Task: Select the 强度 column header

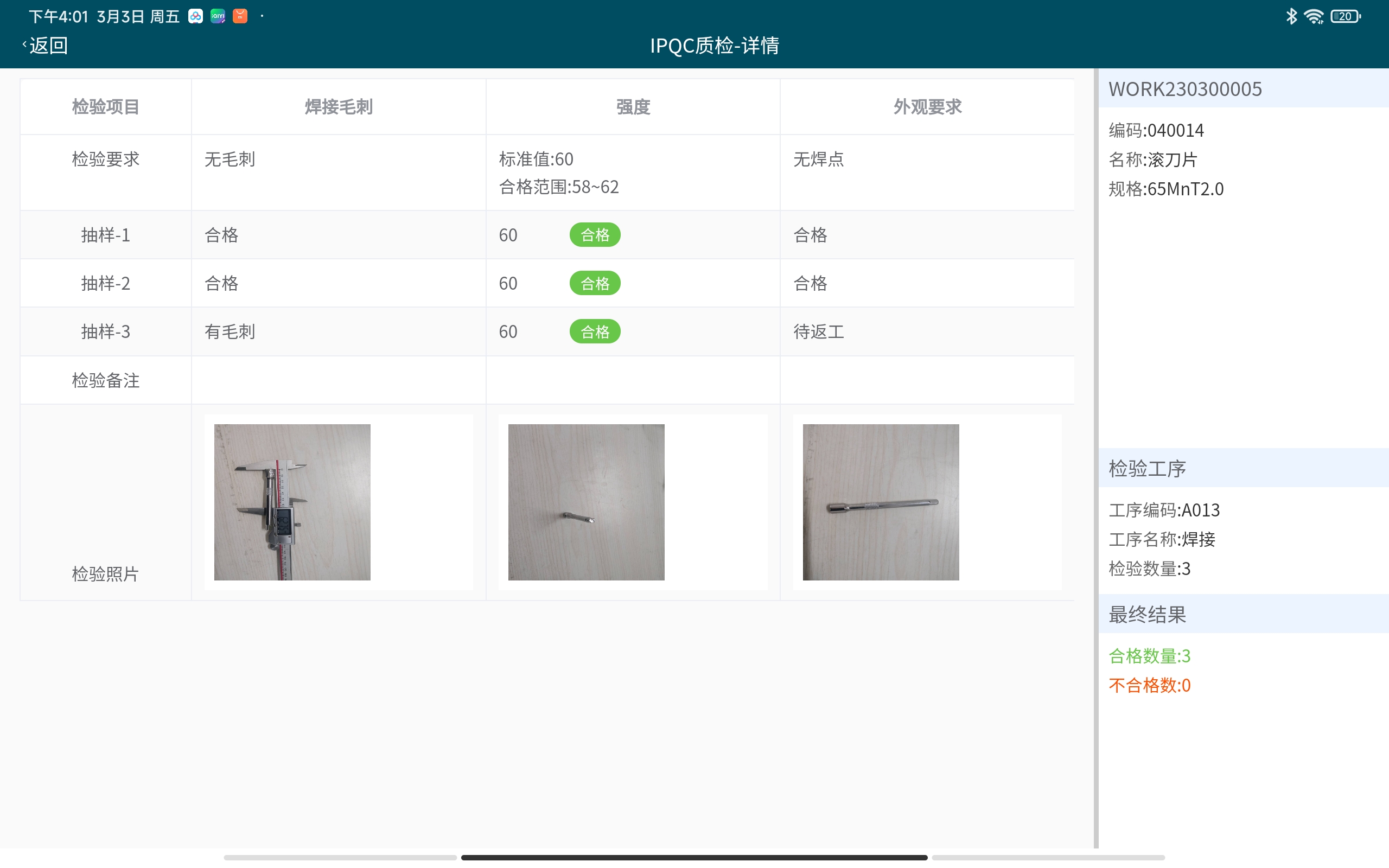Action: click(633, 107)
